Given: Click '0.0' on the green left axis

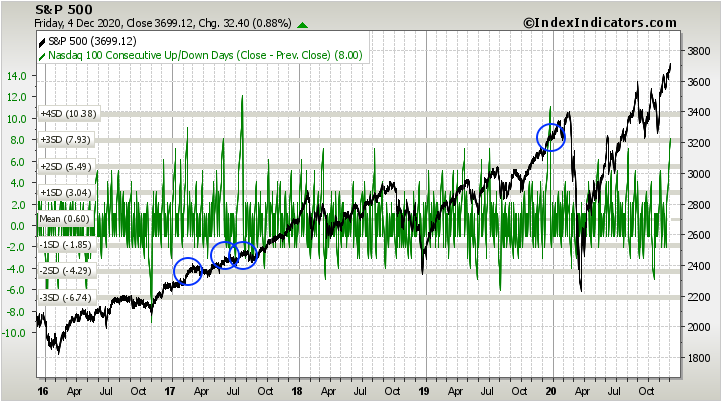Looking at the screenshot, I should point(18,226).
